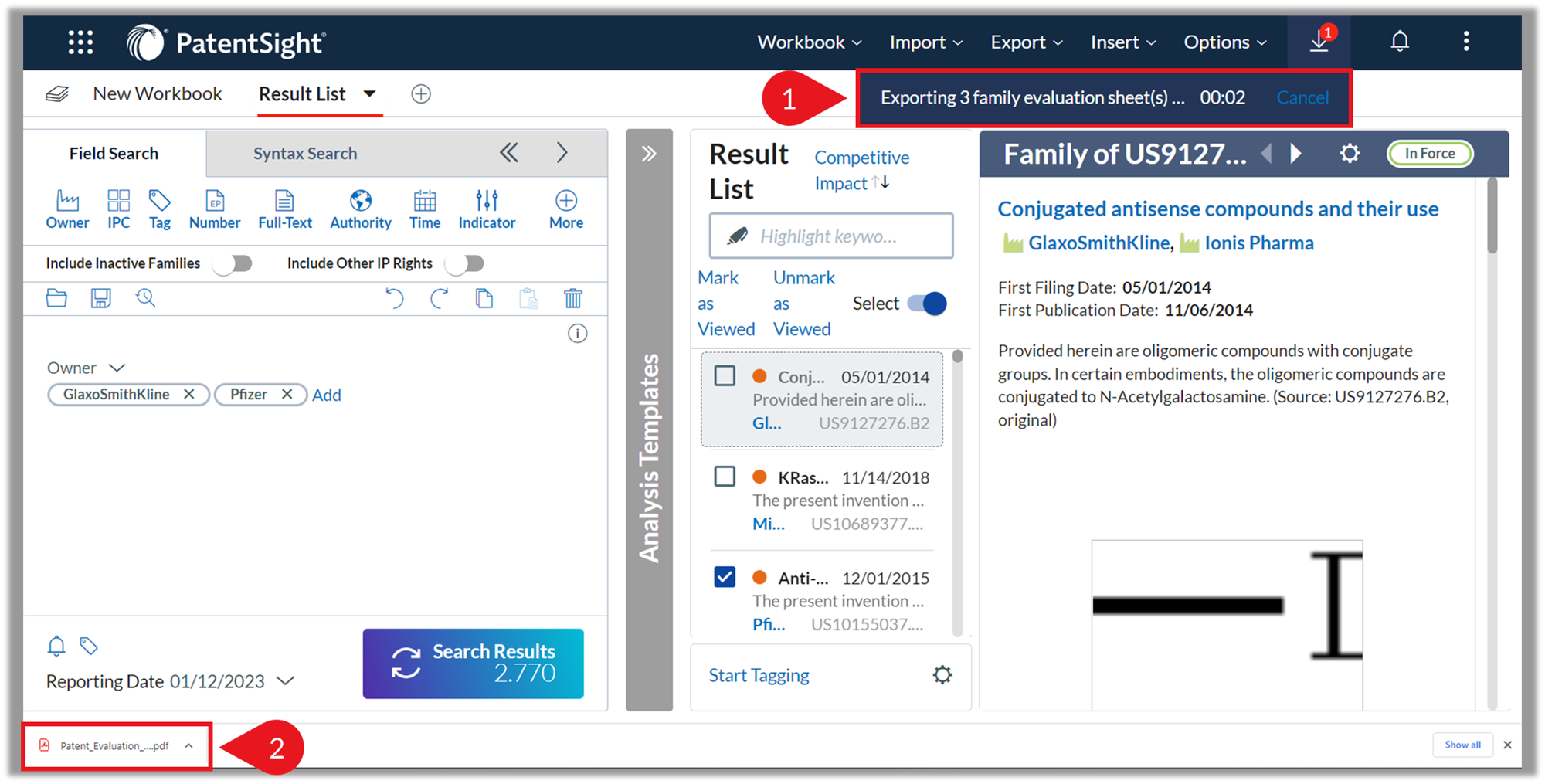Open the search info icon
This screenshot has width=1545, height=784.
click(x=578, y=334)
